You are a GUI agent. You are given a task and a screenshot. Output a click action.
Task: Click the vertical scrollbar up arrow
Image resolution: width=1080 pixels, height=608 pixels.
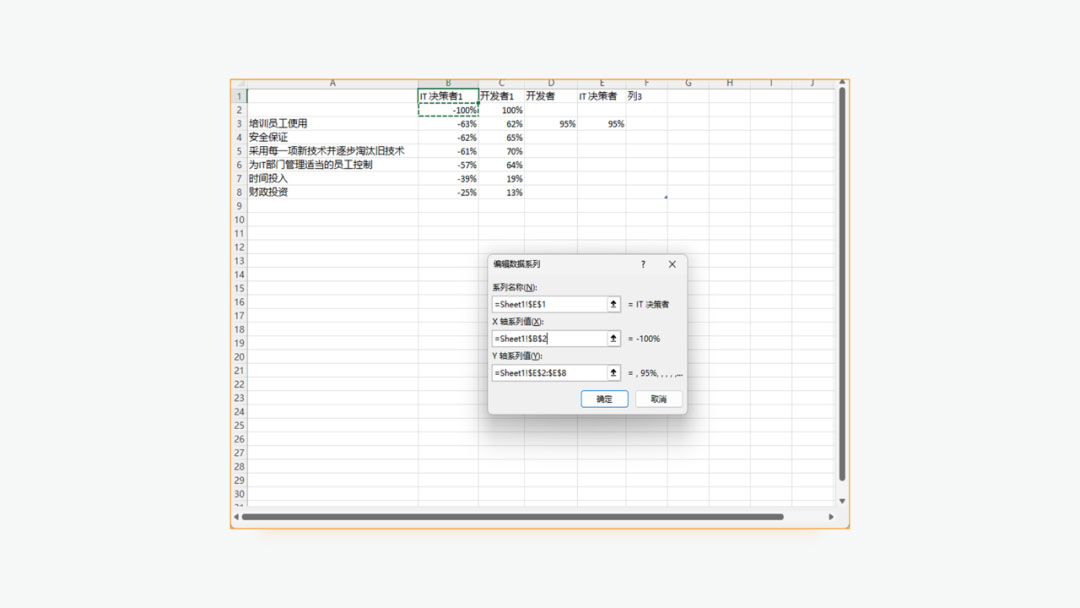[x=842, y=82]
